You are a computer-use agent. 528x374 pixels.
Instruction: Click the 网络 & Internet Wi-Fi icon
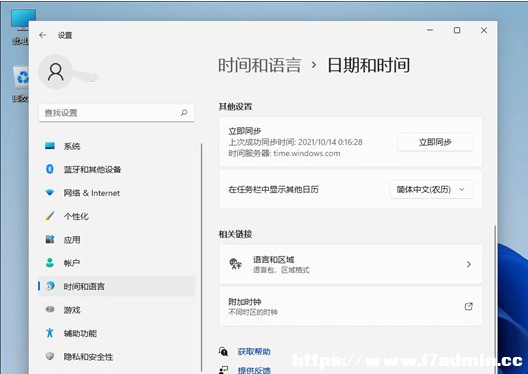click(50, 193)
